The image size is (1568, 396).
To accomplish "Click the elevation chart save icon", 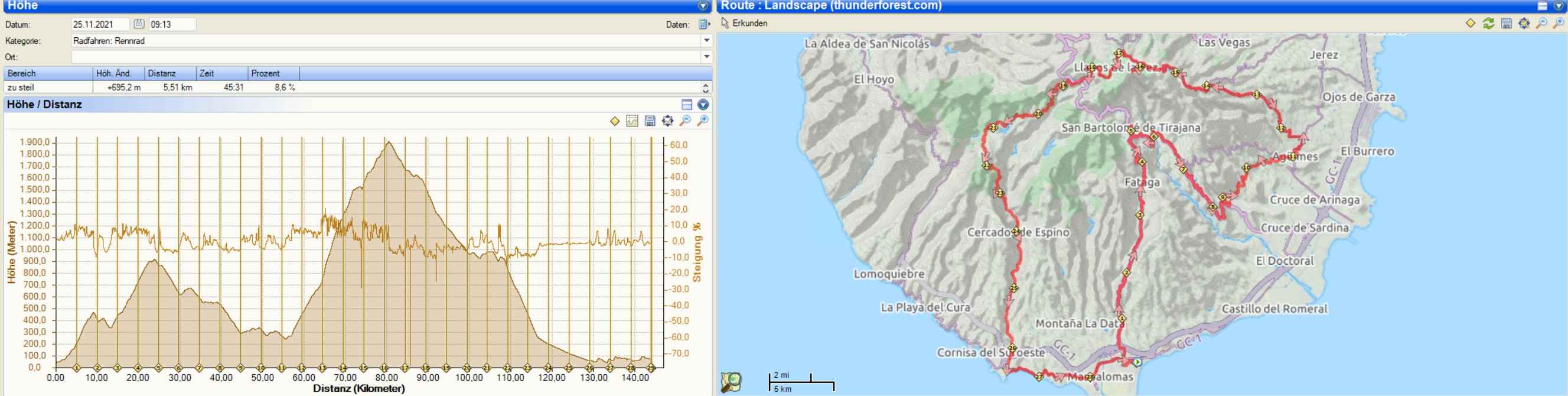I will (650, 121).
